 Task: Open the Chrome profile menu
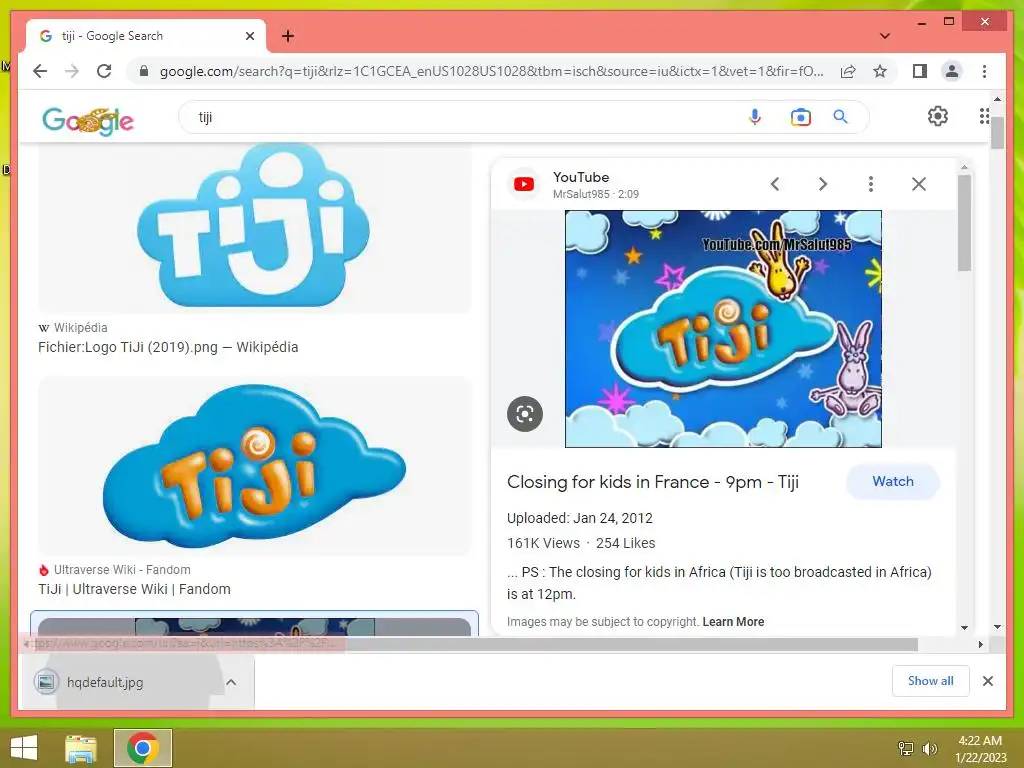click(952, 71)
